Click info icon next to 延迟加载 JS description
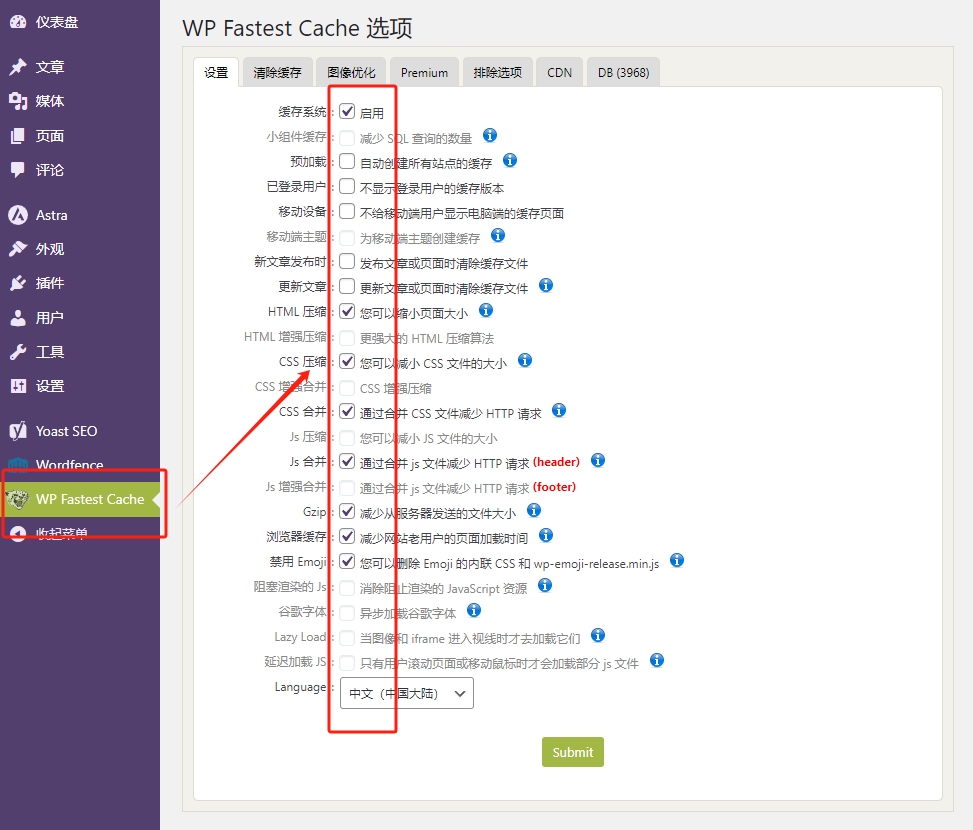Image resolution: width=973 pixels, height=830 pixels. coord(657,661)
